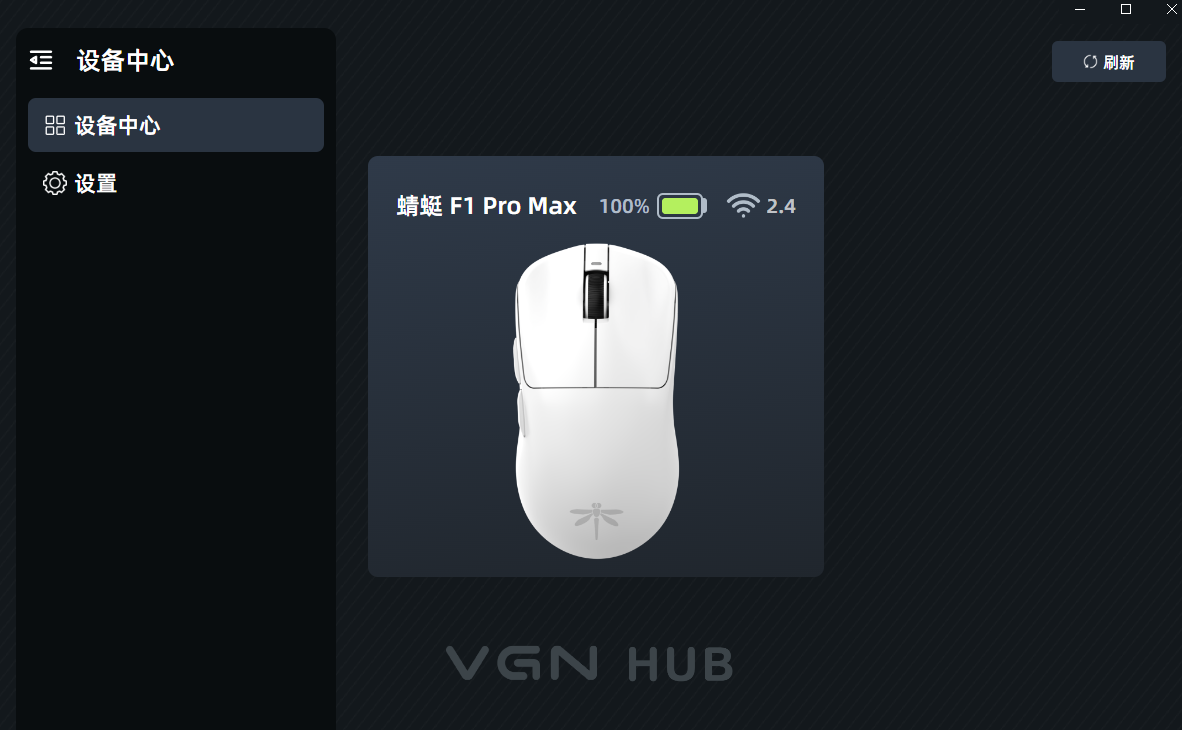Viewport: 1182px width, 730px height.
Task: Click the circular refresh arrow icon
Action: tap(1090, 62)
